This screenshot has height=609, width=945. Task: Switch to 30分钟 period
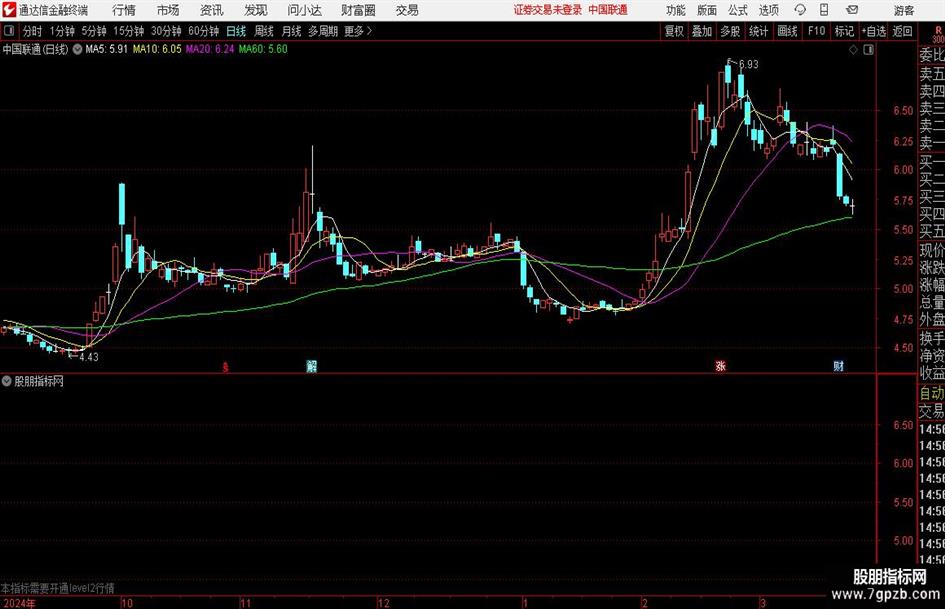coord(166,31)
